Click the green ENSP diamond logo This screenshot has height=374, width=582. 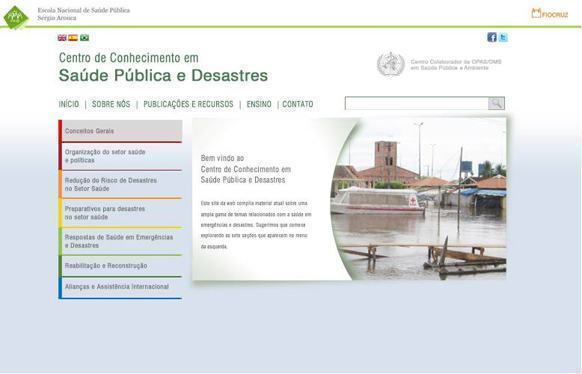coord(16,17)
